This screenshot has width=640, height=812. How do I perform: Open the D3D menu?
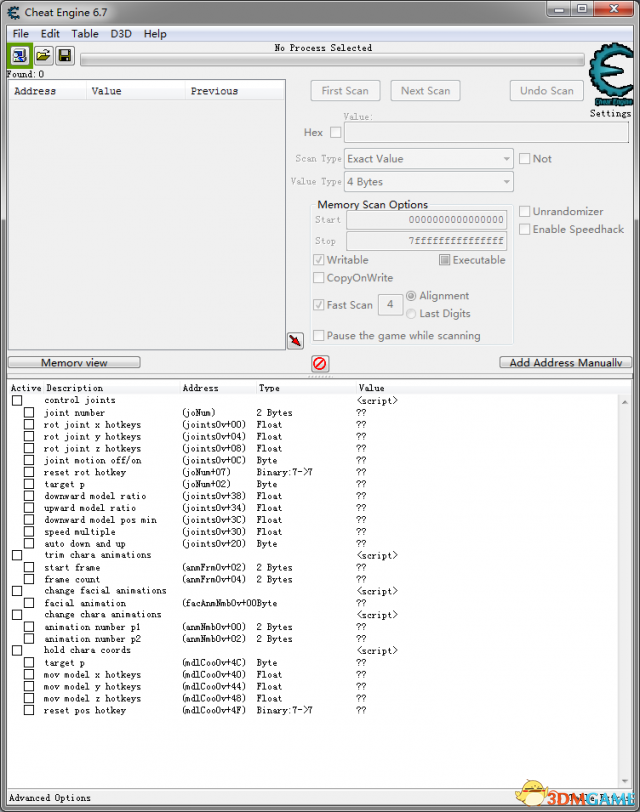click(121, 34)
